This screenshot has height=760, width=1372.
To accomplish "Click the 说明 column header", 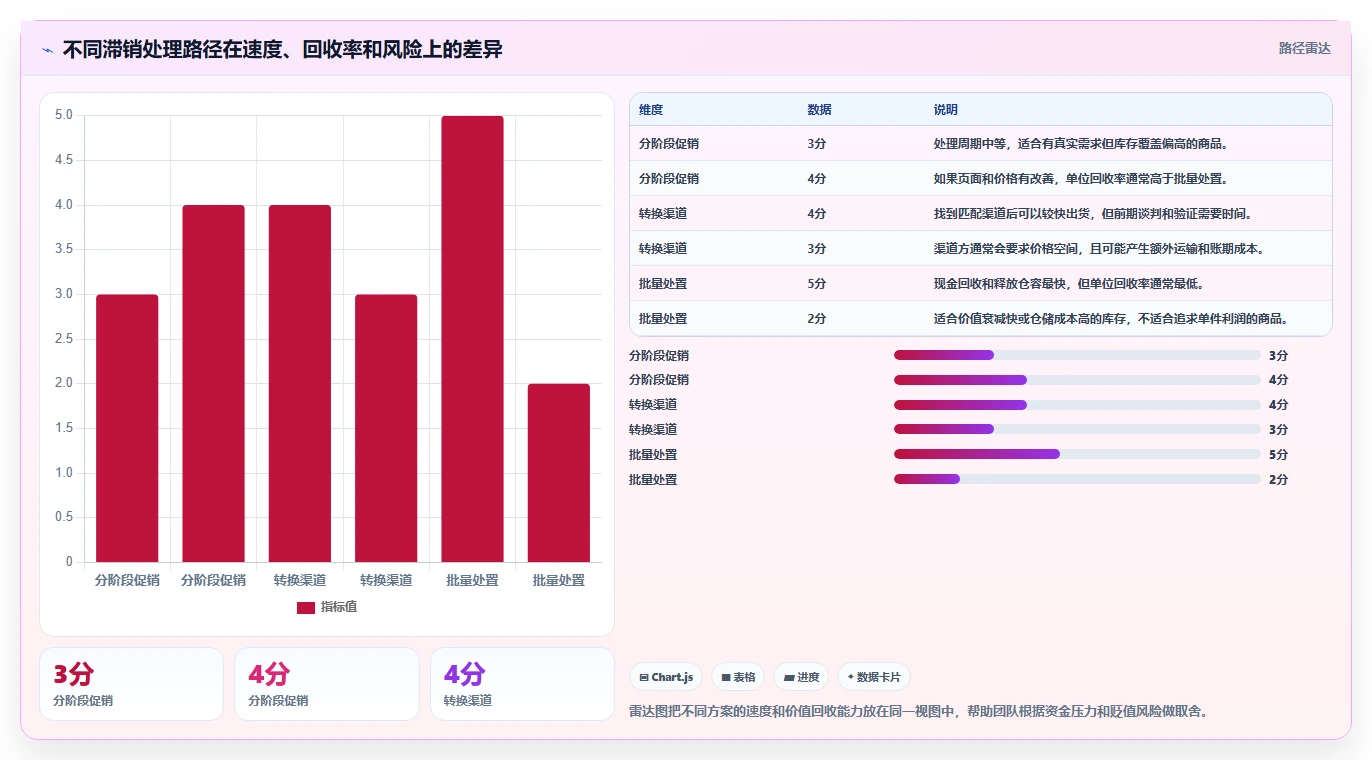I will tap(946, 110).
